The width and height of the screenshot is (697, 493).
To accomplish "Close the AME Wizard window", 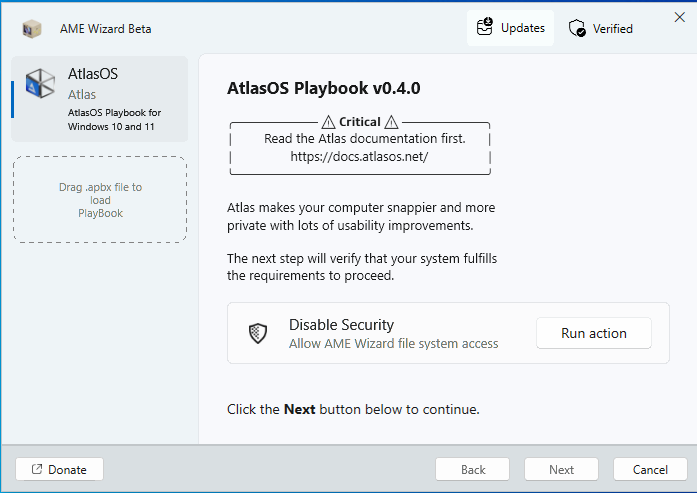I will point(680,17).
